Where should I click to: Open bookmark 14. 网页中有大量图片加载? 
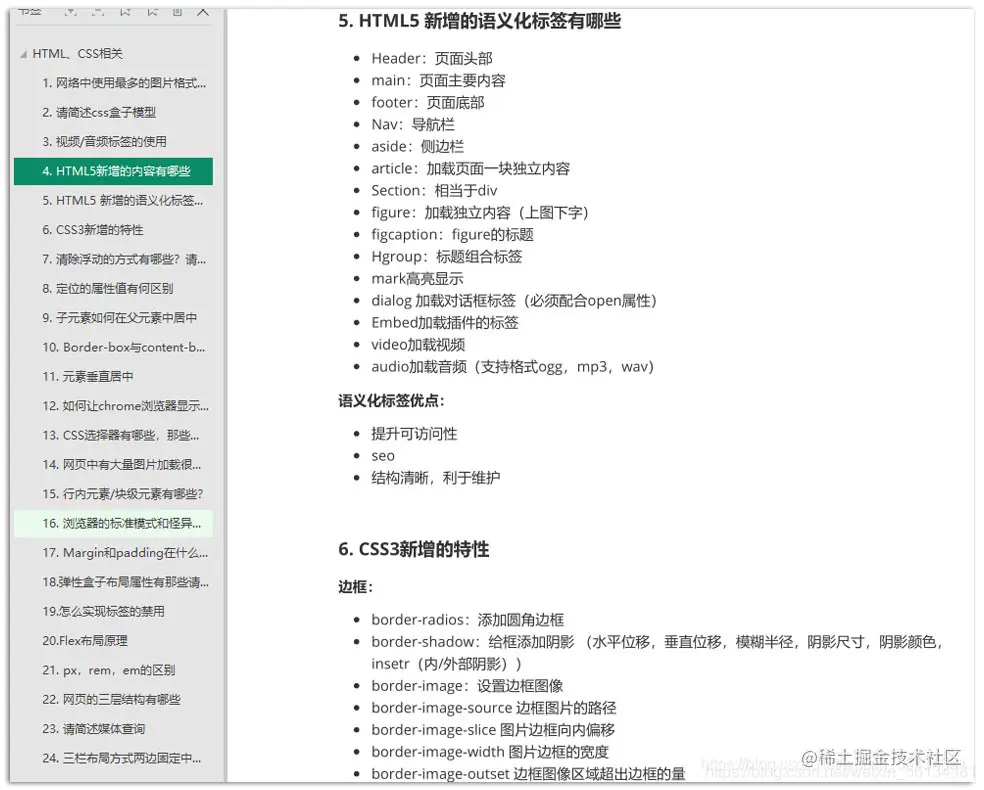click(122, 465)
